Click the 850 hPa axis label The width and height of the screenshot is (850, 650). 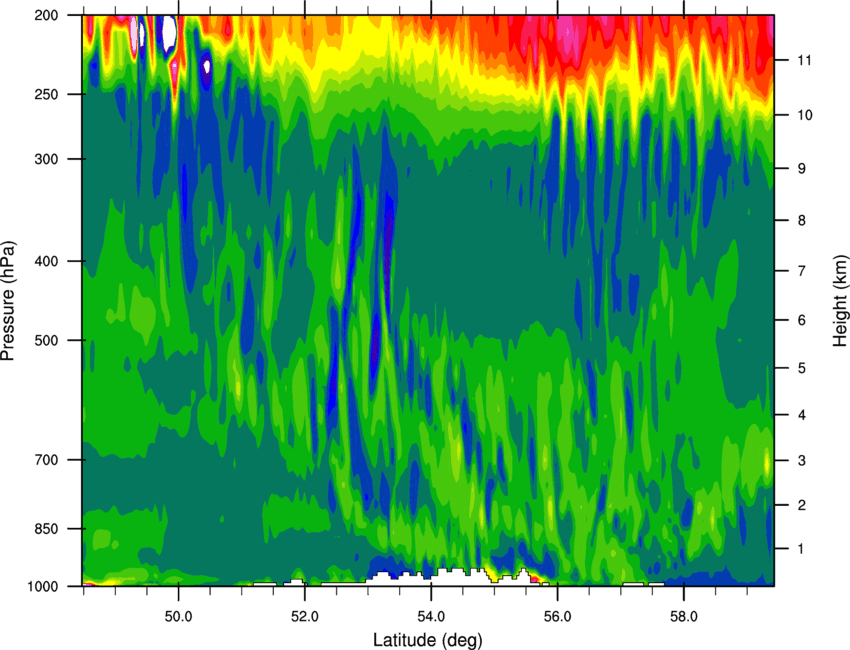[46, 529]
